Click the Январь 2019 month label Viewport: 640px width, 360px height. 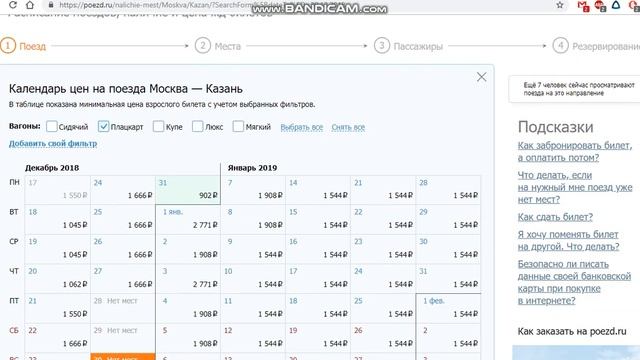[252, 168]
